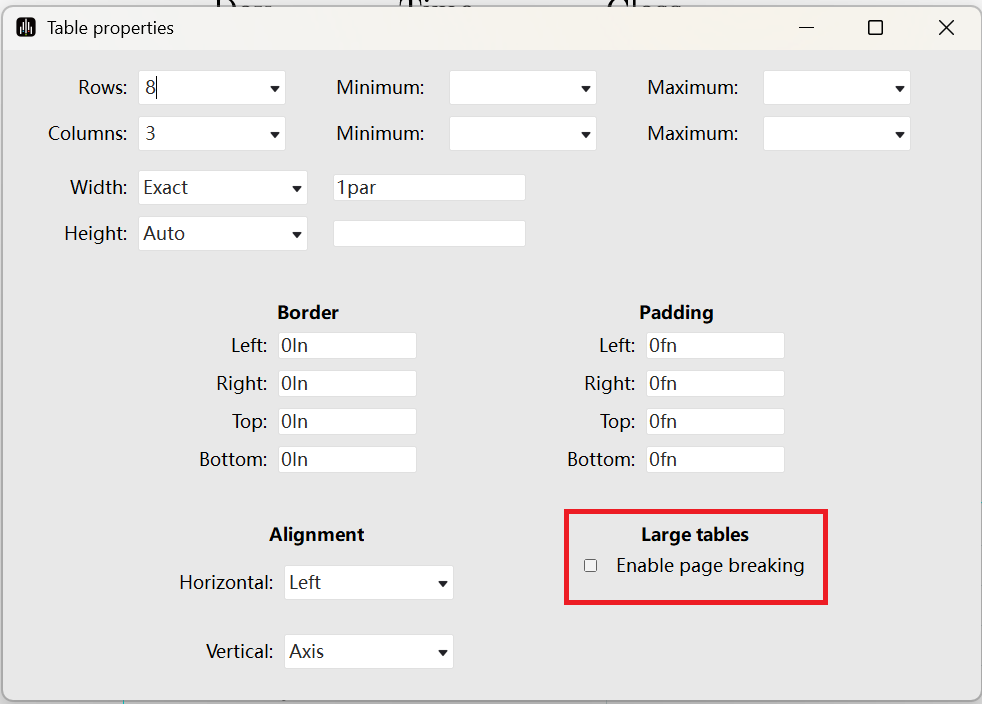
Task: Click the Padding Top input field
Action: coord(715,422)
